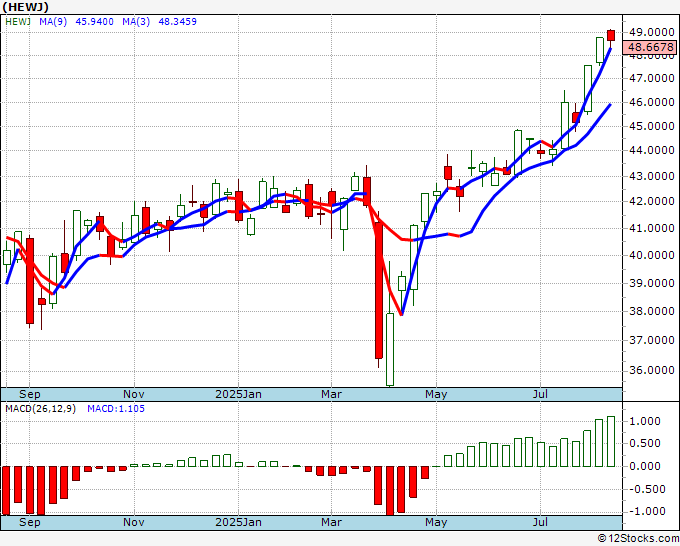This screenshot has width=680, height=546.
Task: Click Sep on the price chart date axis
Action: click(x=29, y=394)
